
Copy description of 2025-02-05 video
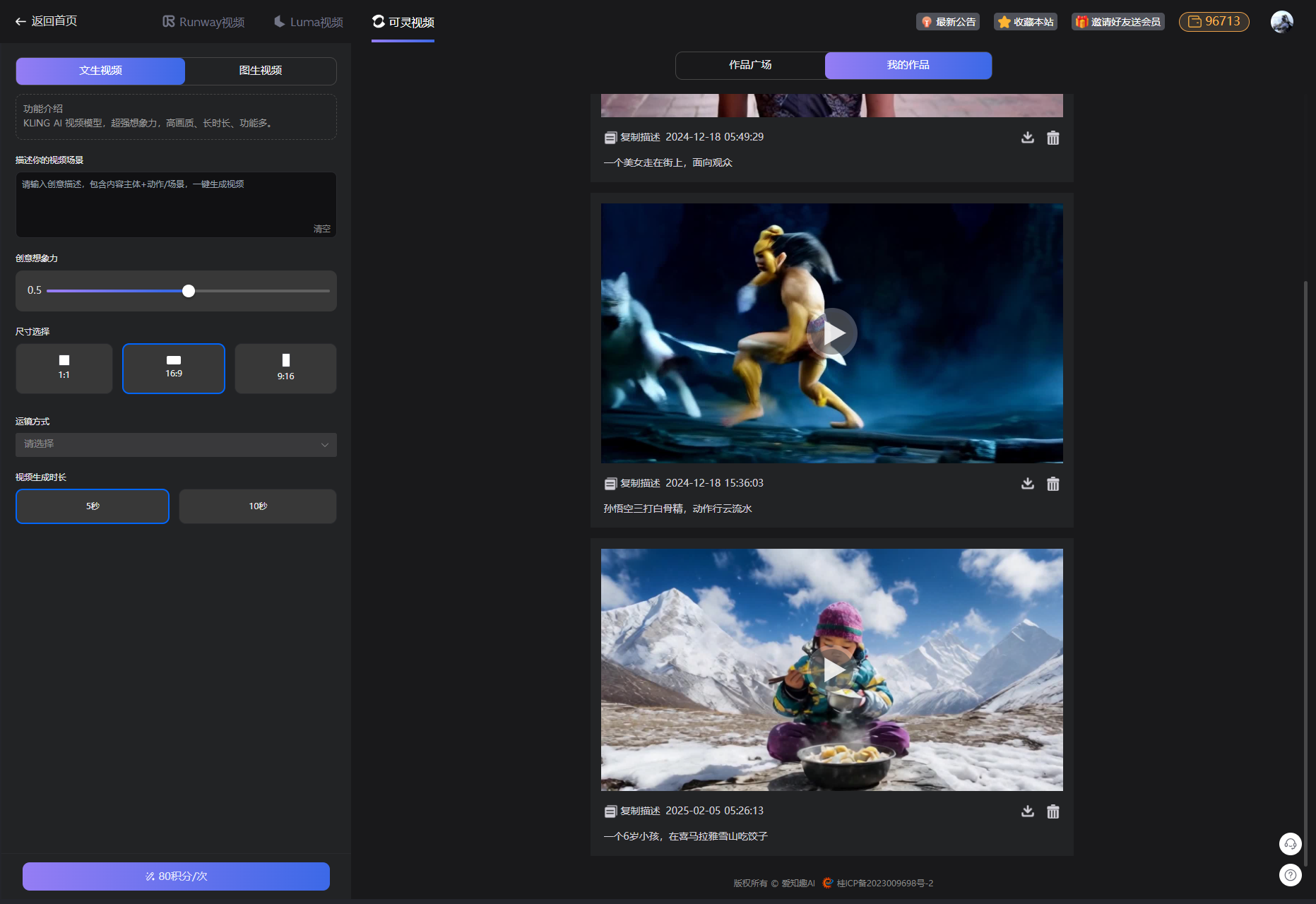point(632,811)
